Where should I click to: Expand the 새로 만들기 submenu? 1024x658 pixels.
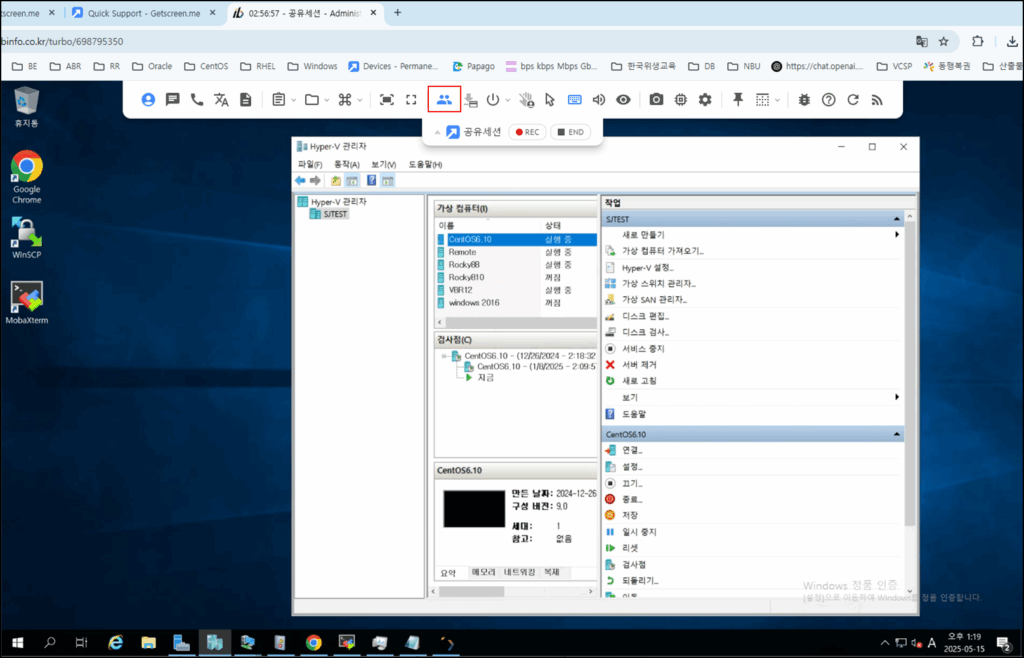[897, 234]
